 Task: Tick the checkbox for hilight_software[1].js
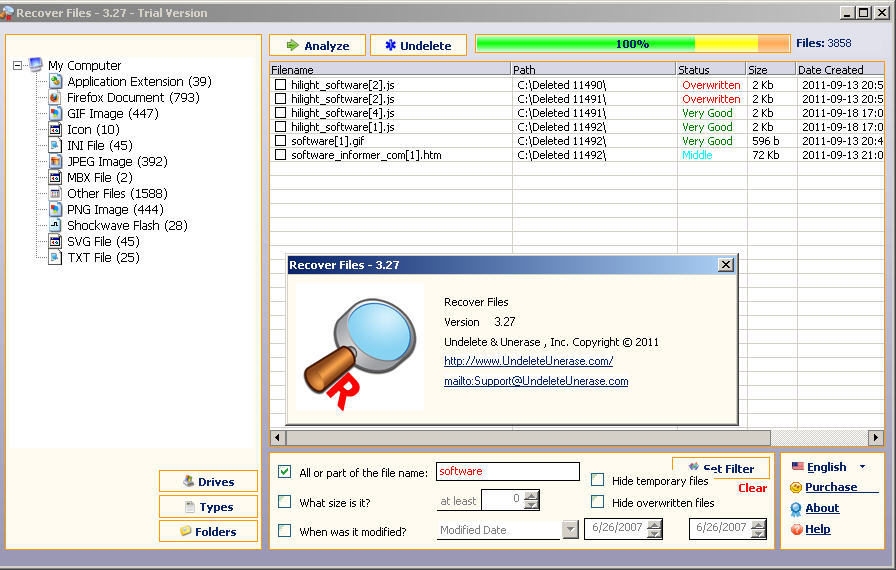point(281,126)
